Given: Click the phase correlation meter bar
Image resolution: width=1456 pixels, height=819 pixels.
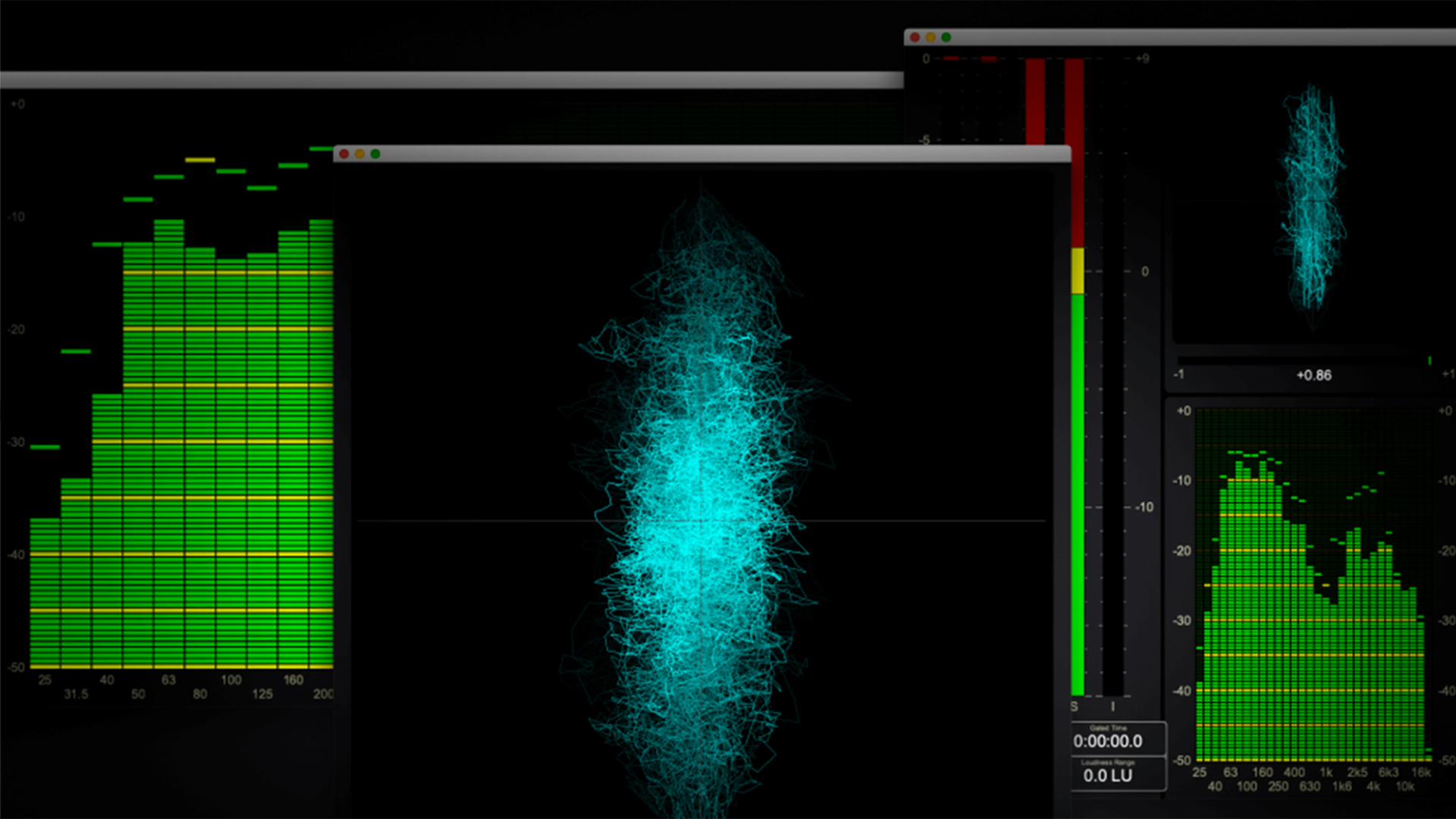Looking at the screenshot, I should pos(1304,361).
